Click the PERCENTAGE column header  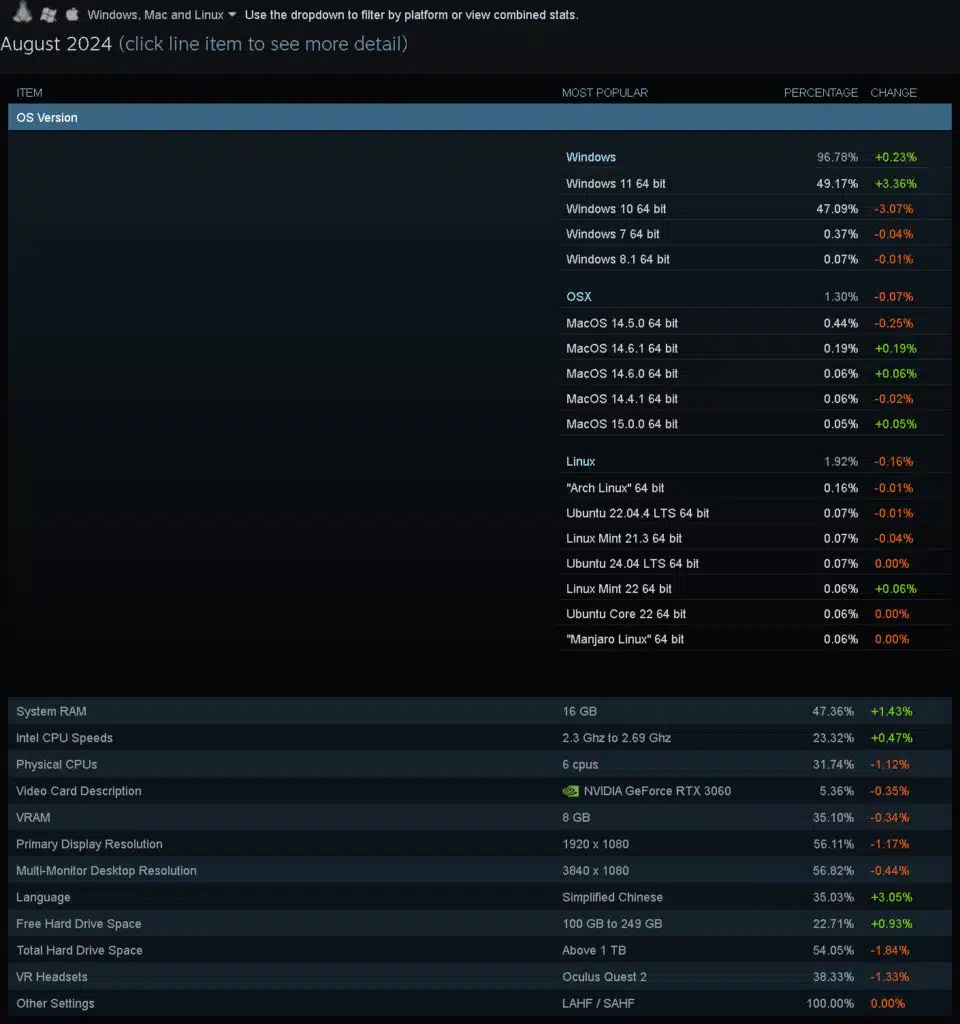tap(820, 93)
